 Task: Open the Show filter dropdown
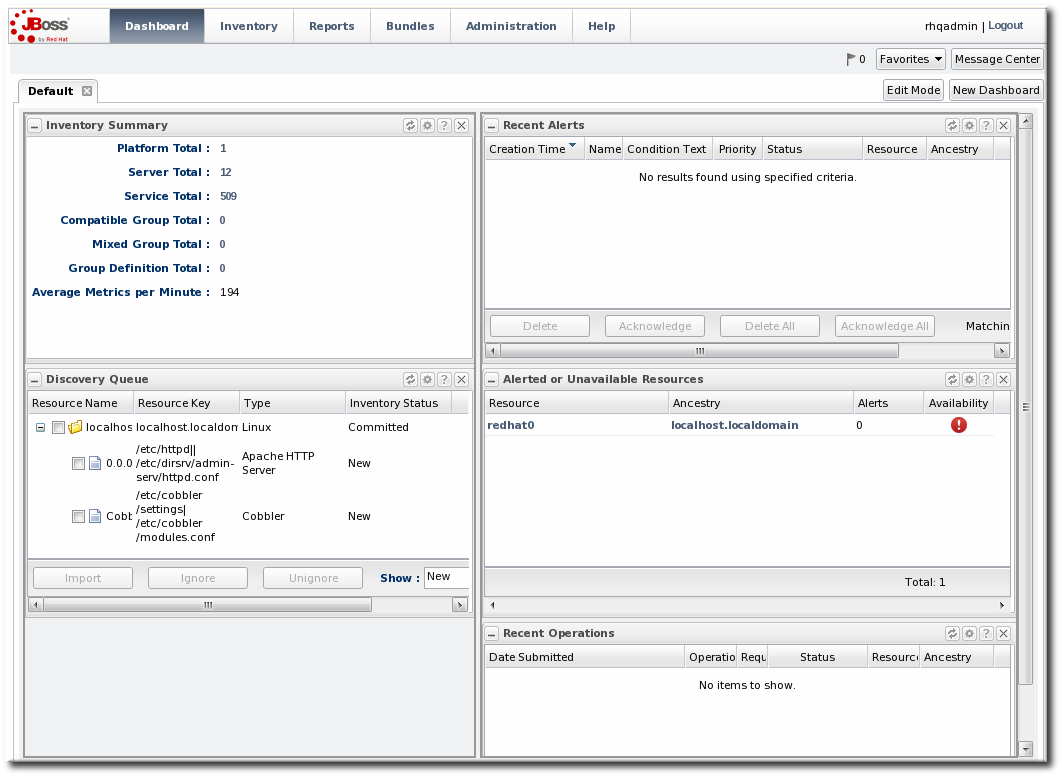[446, 578]
